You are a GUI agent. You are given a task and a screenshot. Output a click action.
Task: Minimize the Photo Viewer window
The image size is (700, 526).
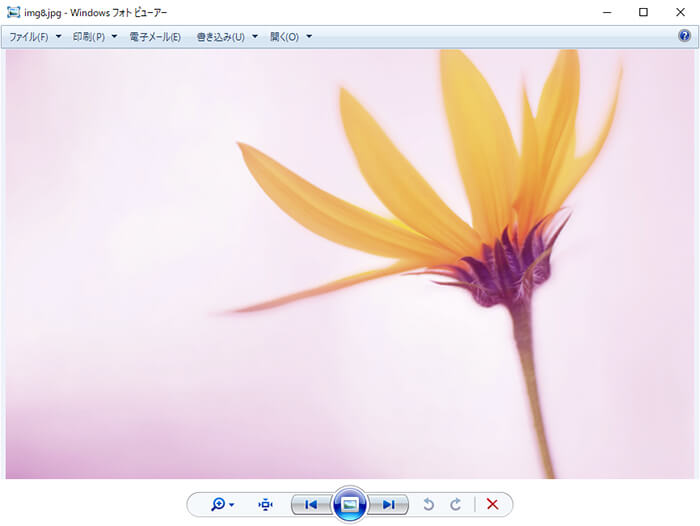click(607, 13)
